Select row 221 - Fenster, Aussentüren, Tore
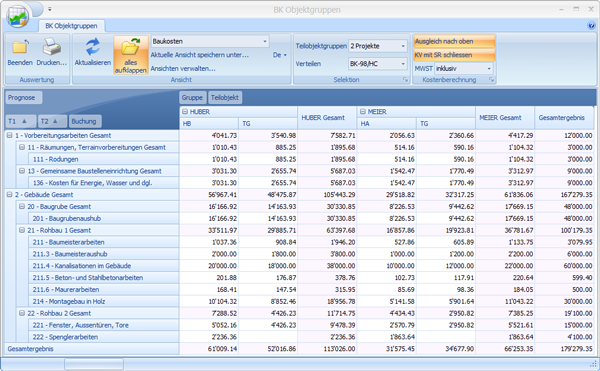 [x=103, y=325]
